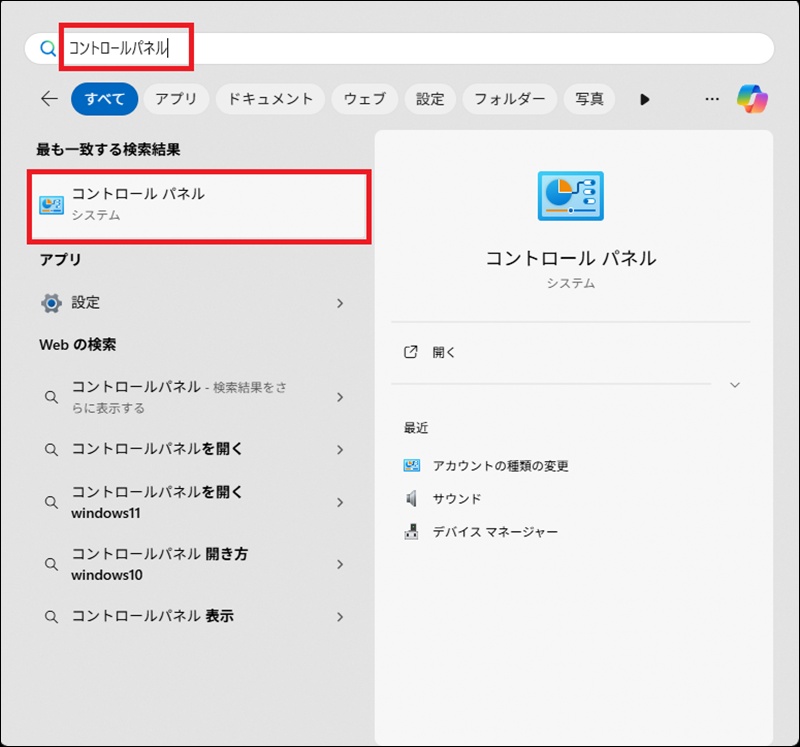Click the large コントロール パネル icon in preview

coord(570,195)
